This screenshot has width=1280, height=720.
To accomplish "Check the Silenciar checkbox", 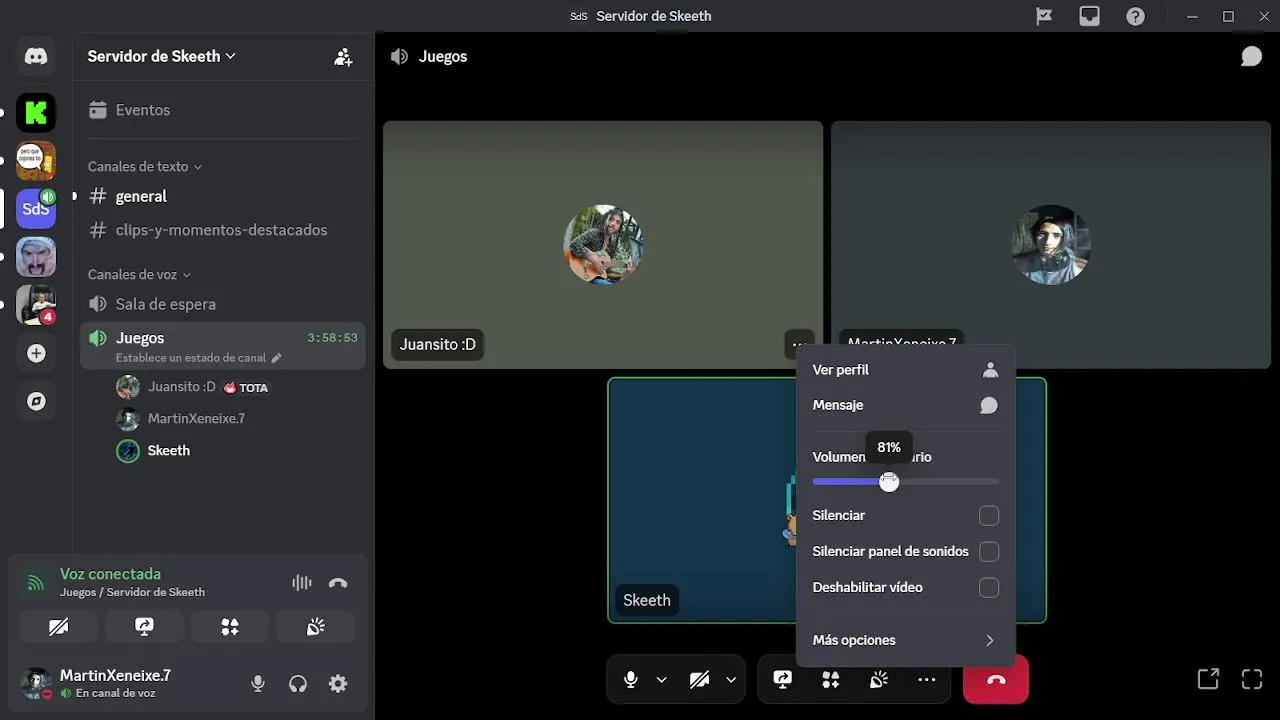I will 989,516.
